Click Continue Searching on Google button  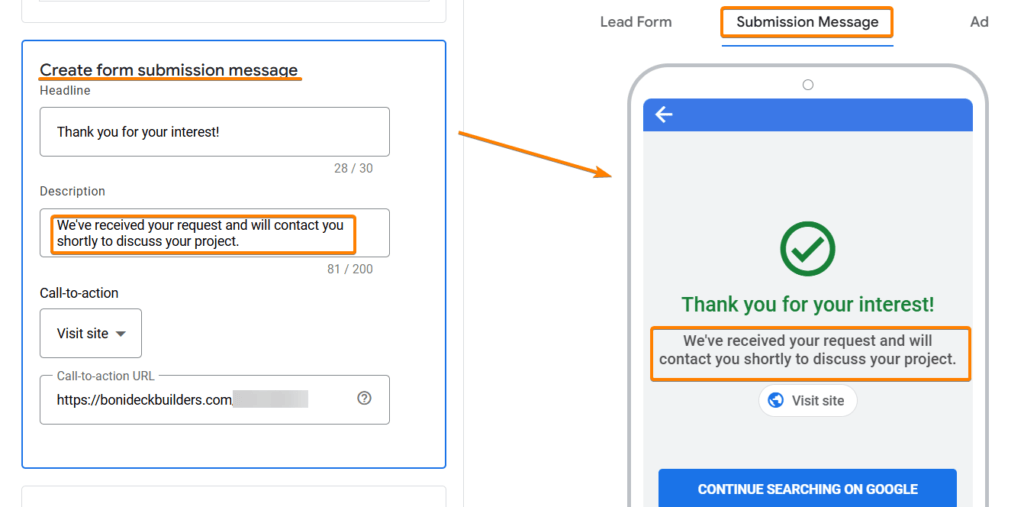807,489
